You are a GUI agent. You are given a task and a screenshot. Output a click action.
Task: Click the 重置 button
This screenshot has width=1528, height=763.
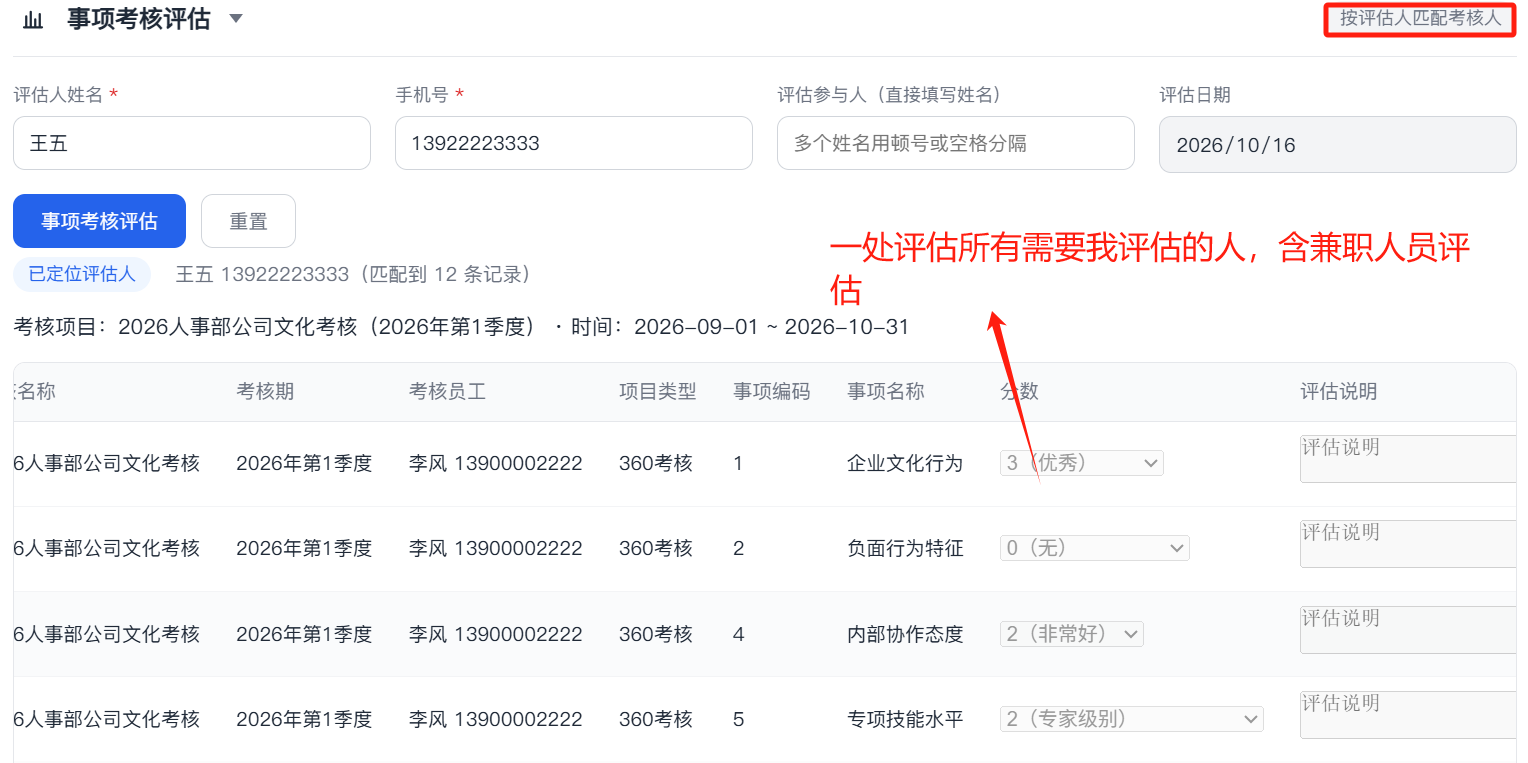tap(248, 221)
